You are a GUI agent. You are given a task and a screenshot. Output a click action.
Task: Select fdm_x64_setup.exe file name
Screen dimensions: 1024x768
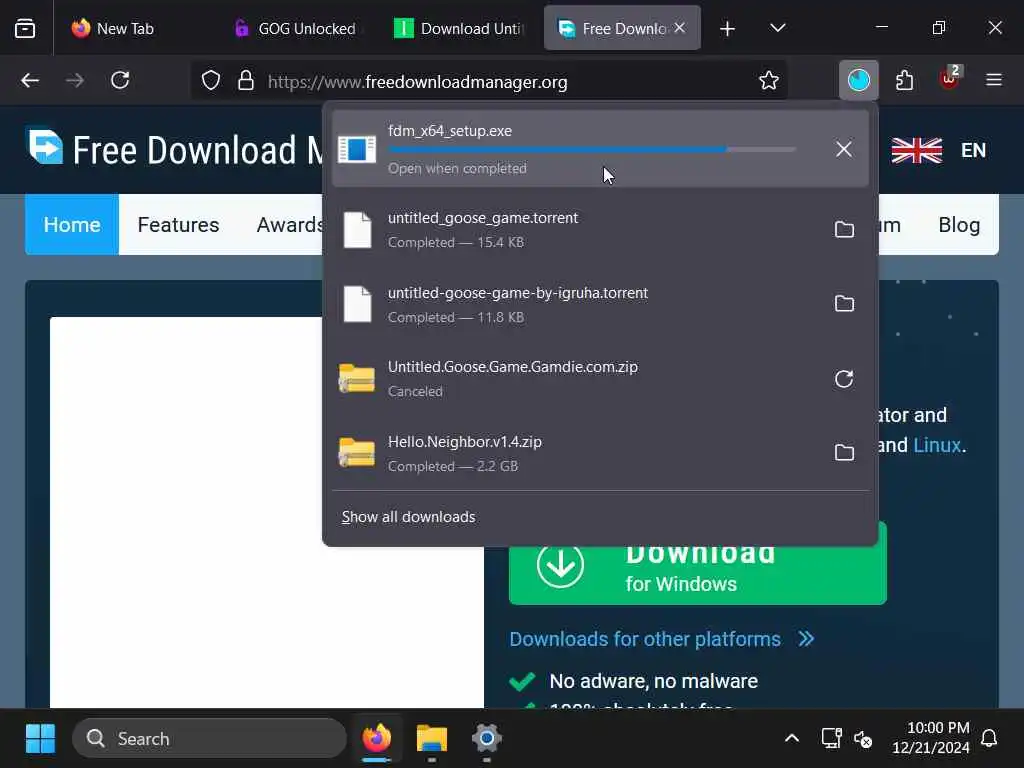pos(450,131)
